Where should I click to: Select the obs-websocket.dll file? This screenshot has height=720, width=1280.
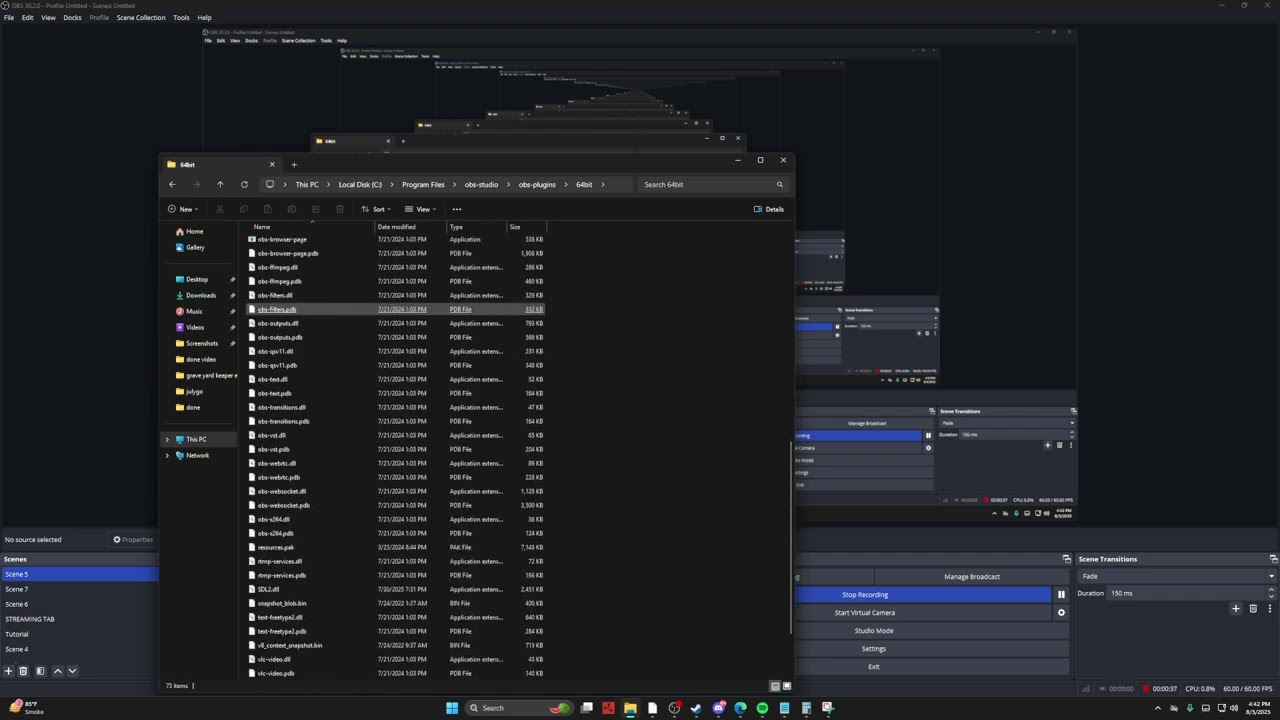[282, 492]
